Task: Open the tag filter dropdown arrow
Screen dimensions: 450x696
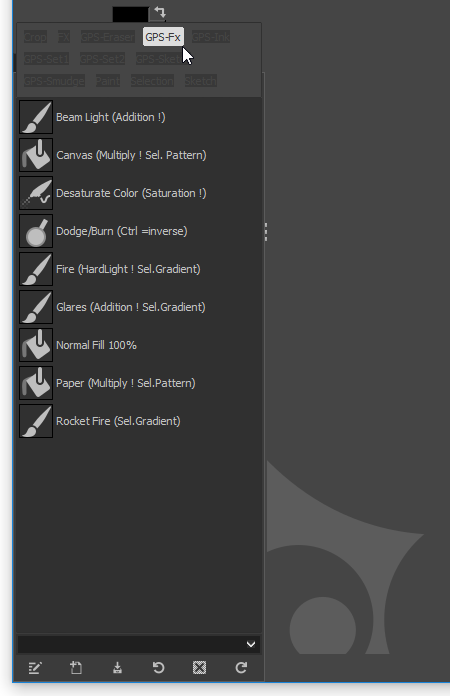Action: [251, 644]
